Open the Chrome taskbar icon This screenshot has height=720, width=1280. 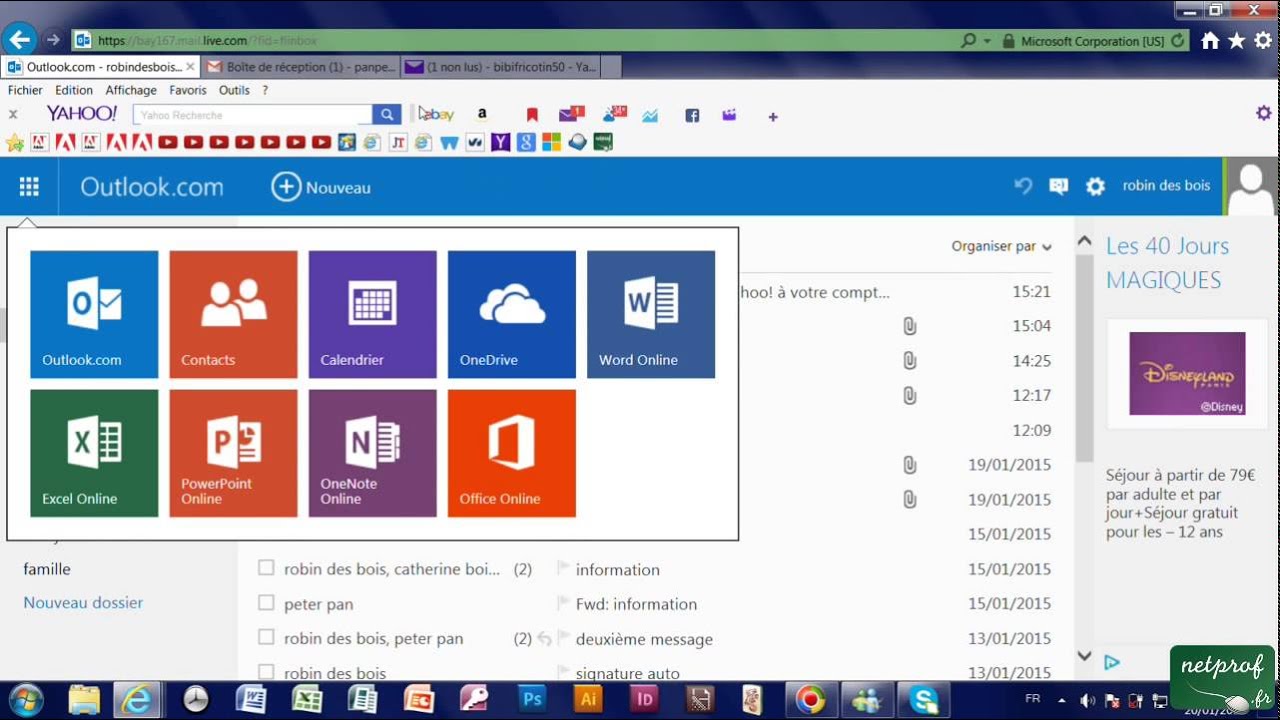(x=811, y=699)
